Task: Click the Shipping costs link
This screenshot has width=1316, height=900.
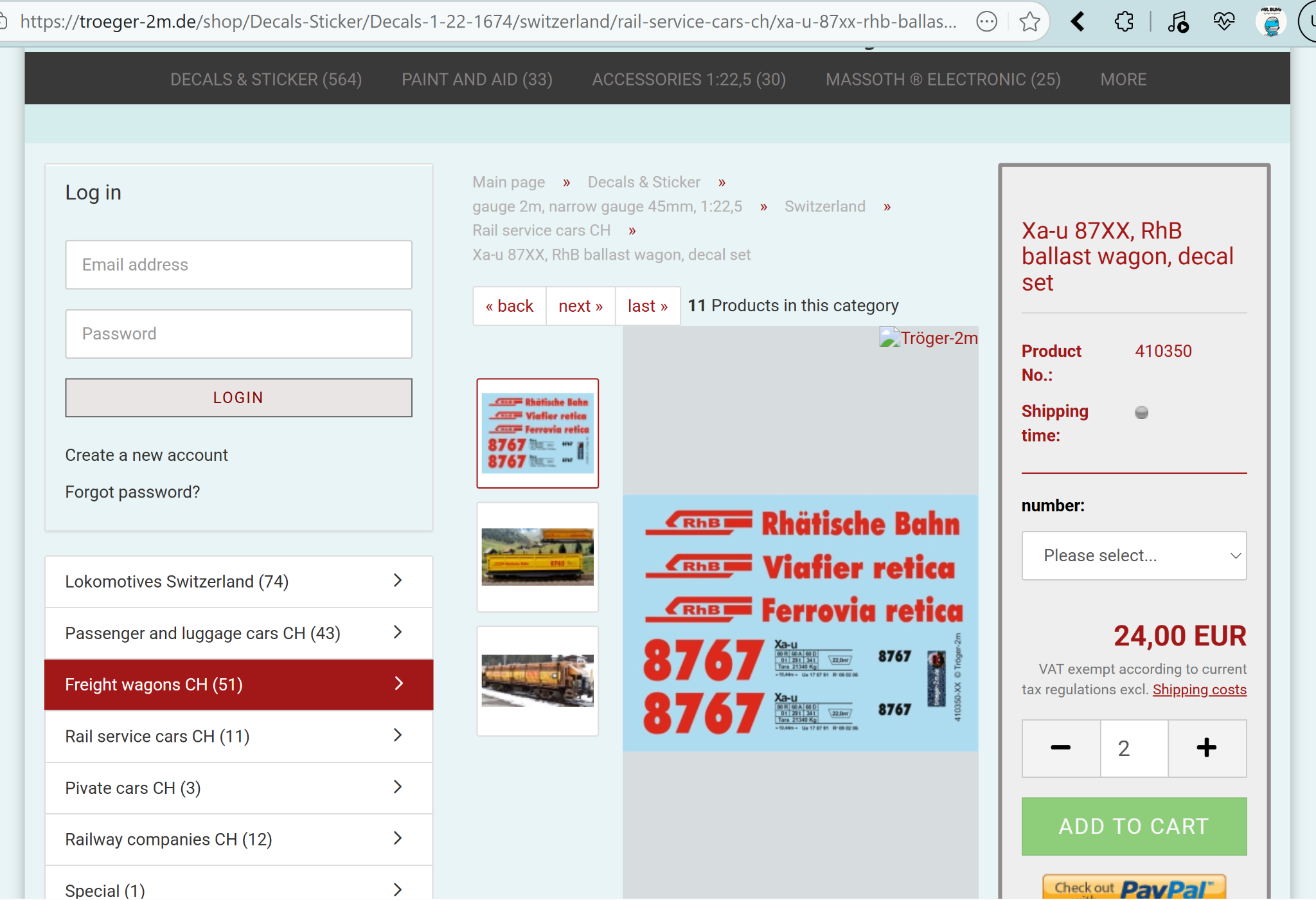Action: click(x=1199, y=690)
